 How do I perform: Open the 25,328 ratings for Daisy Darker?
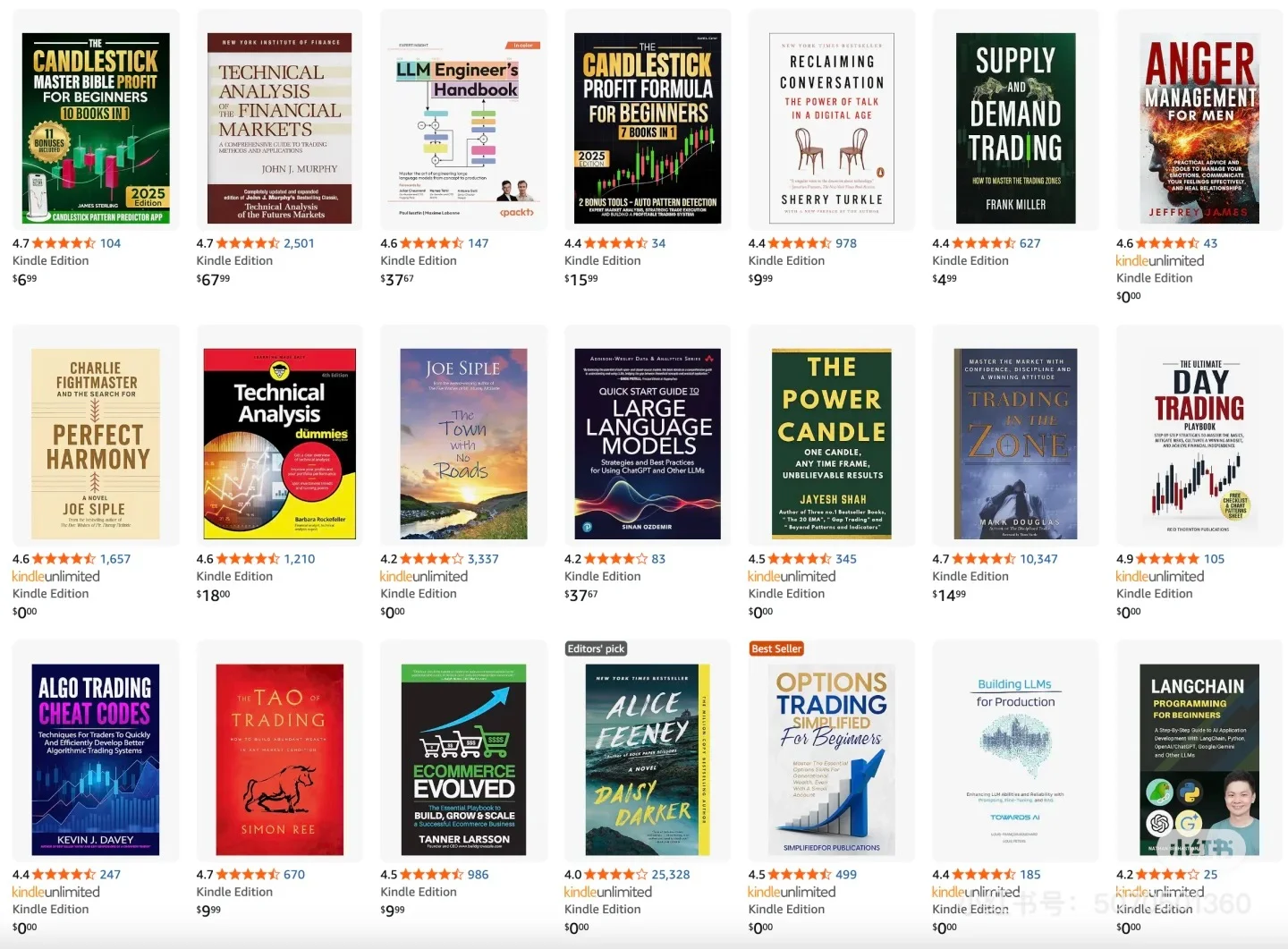671,875
